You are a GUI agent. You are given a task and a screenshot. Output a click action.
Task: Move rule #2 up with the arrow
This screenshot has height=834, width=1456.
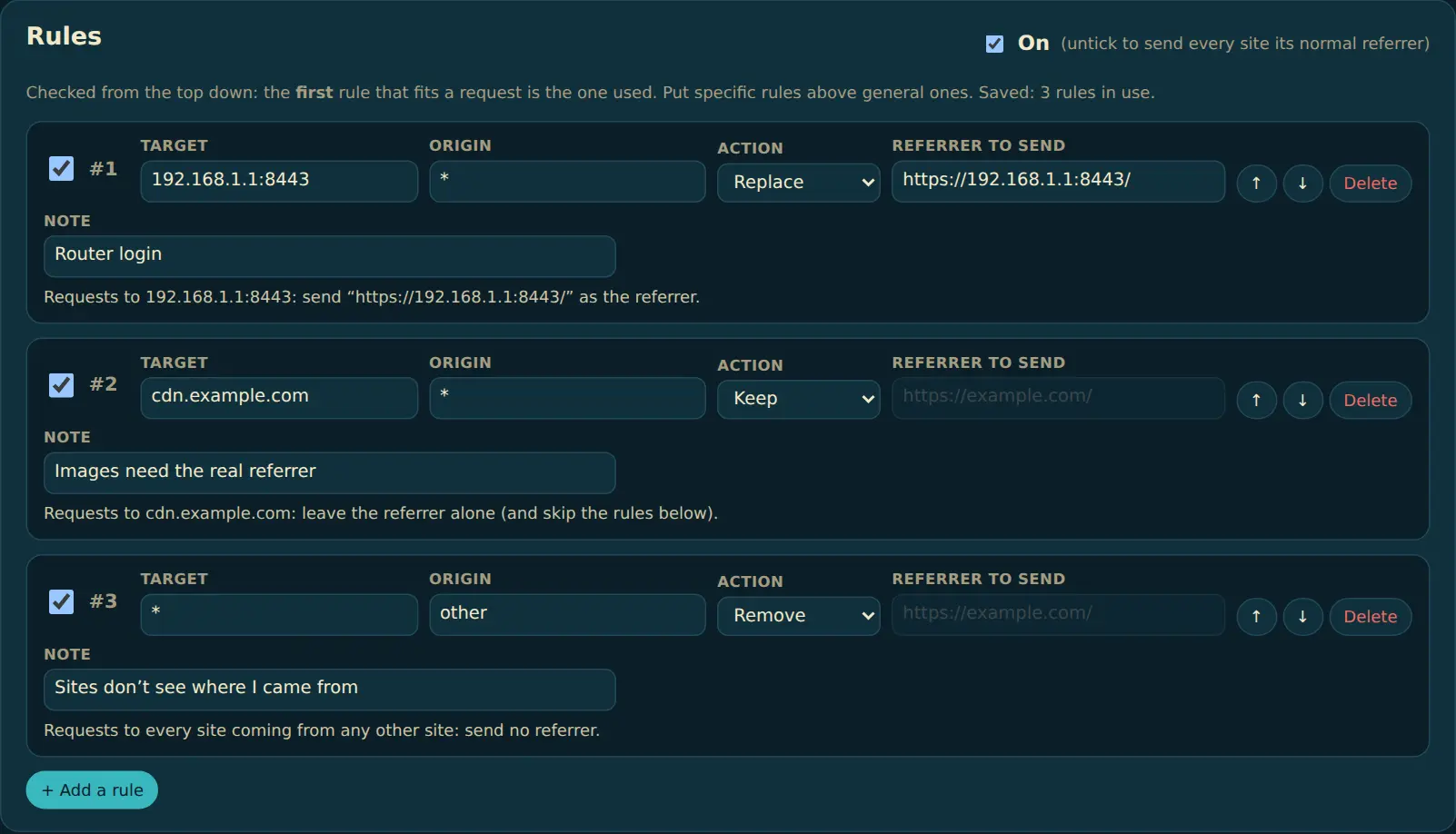[x=1256, y=400]
